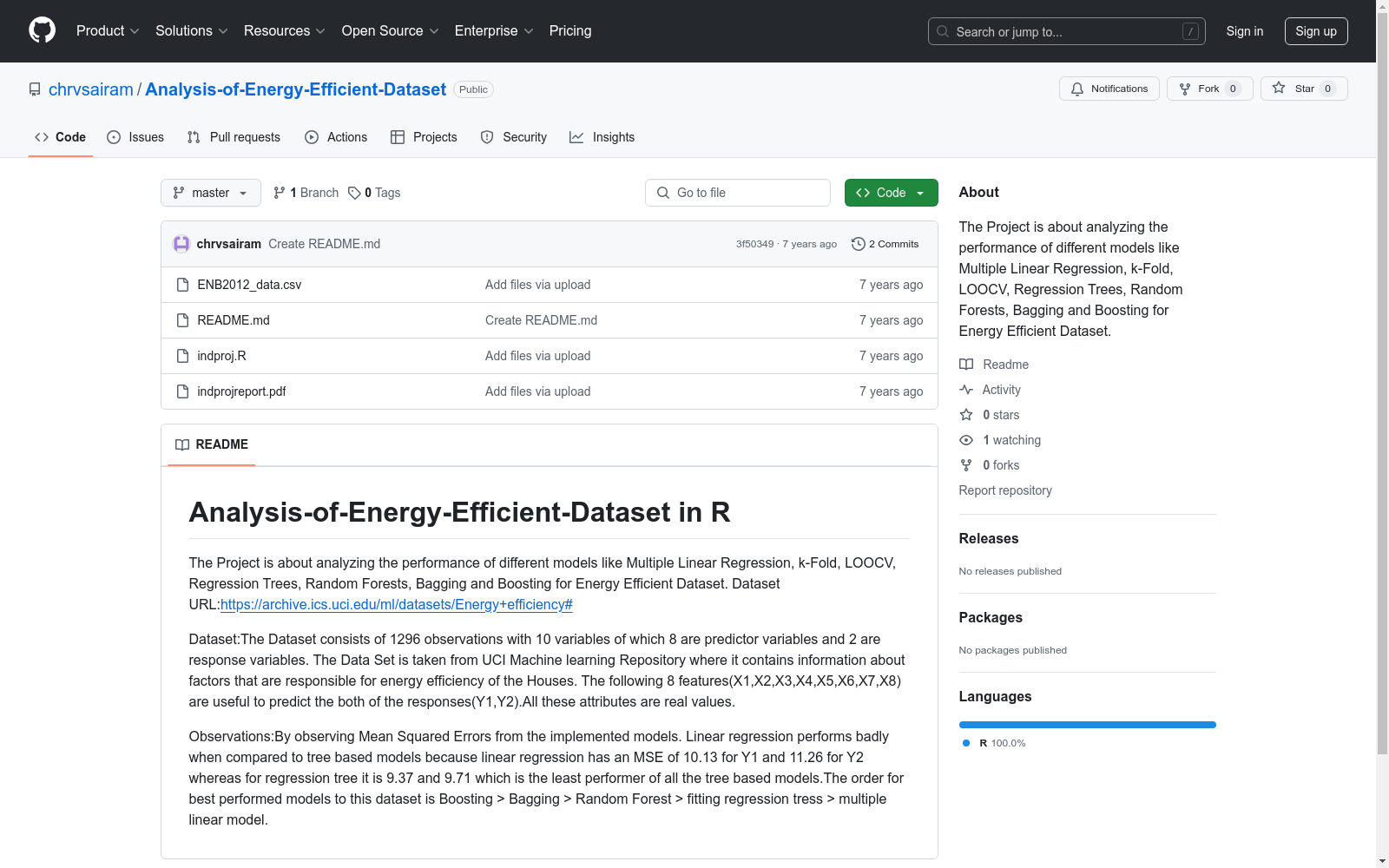Click file icon next to indproj.R
Screen dimensions: 1389x868
click(x=182, y=356)
